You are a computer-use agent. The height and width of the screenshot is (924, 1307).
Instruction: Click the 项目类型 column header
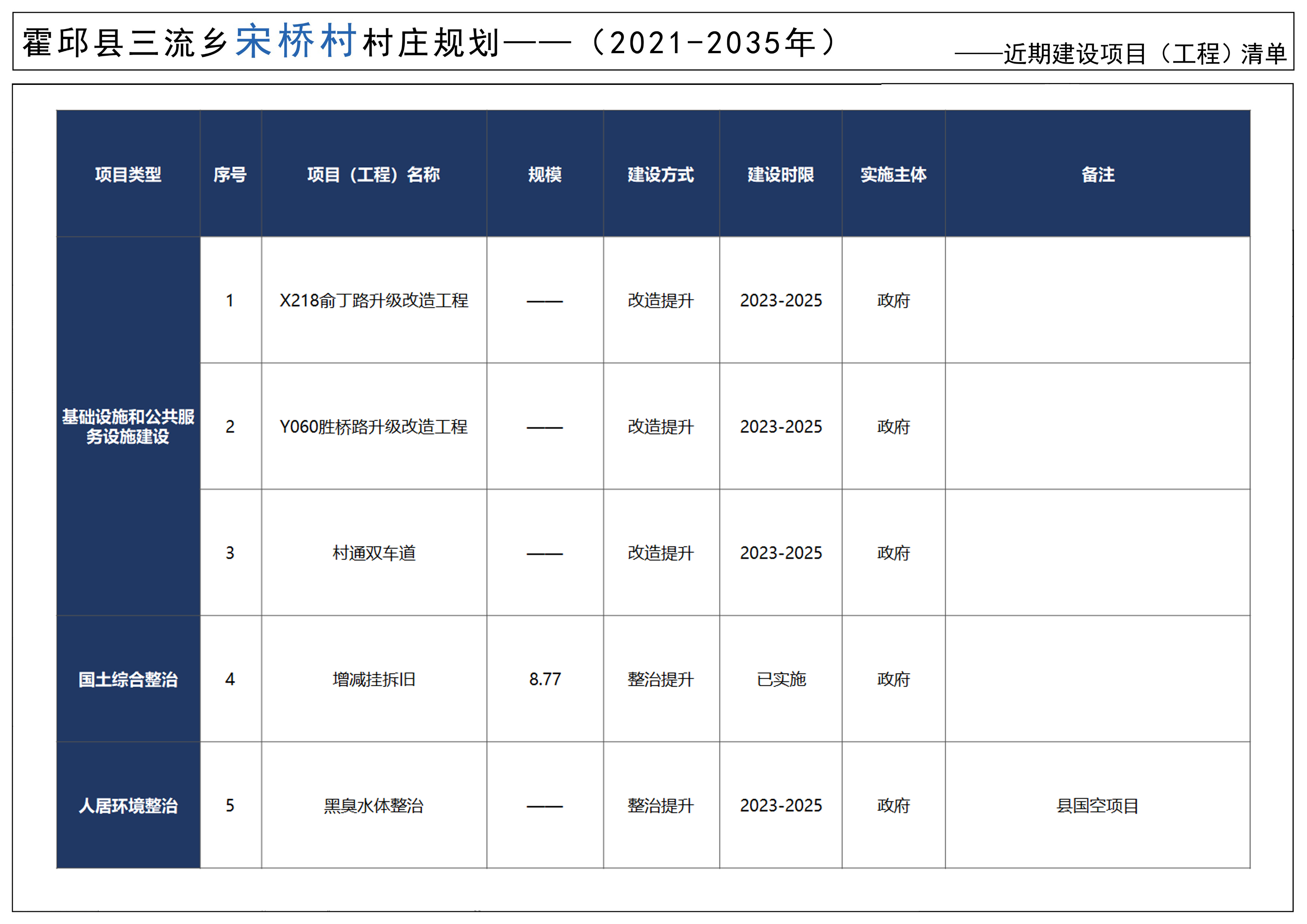(x=128, y=174)
